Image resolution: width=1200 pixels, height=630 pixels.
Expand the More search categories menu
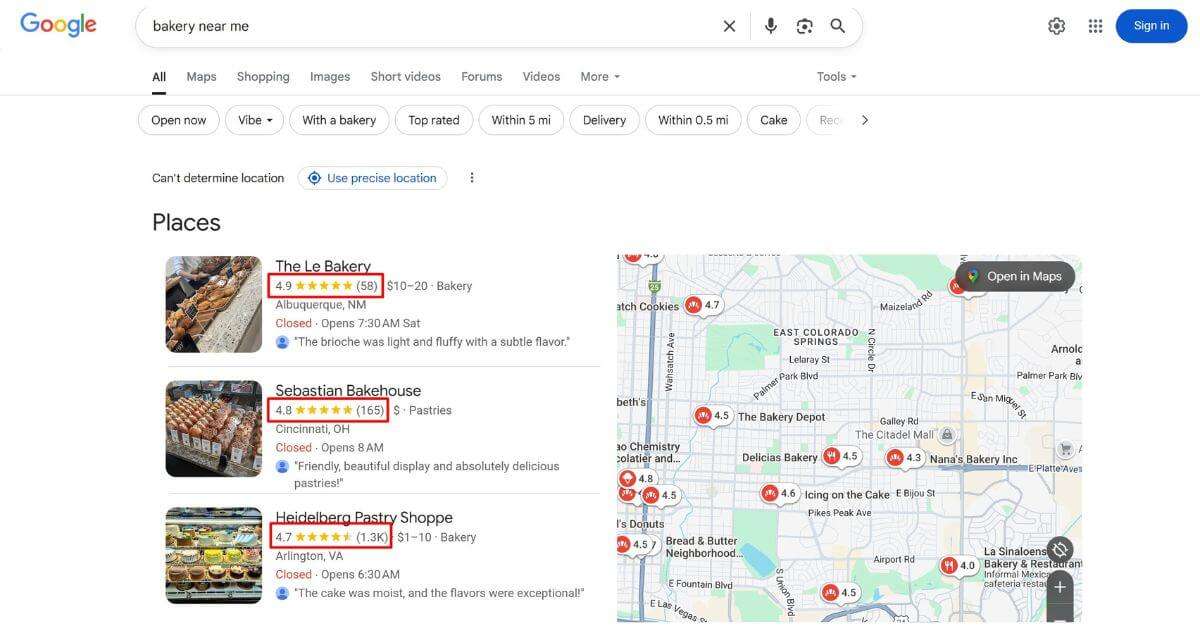[598, 76]
